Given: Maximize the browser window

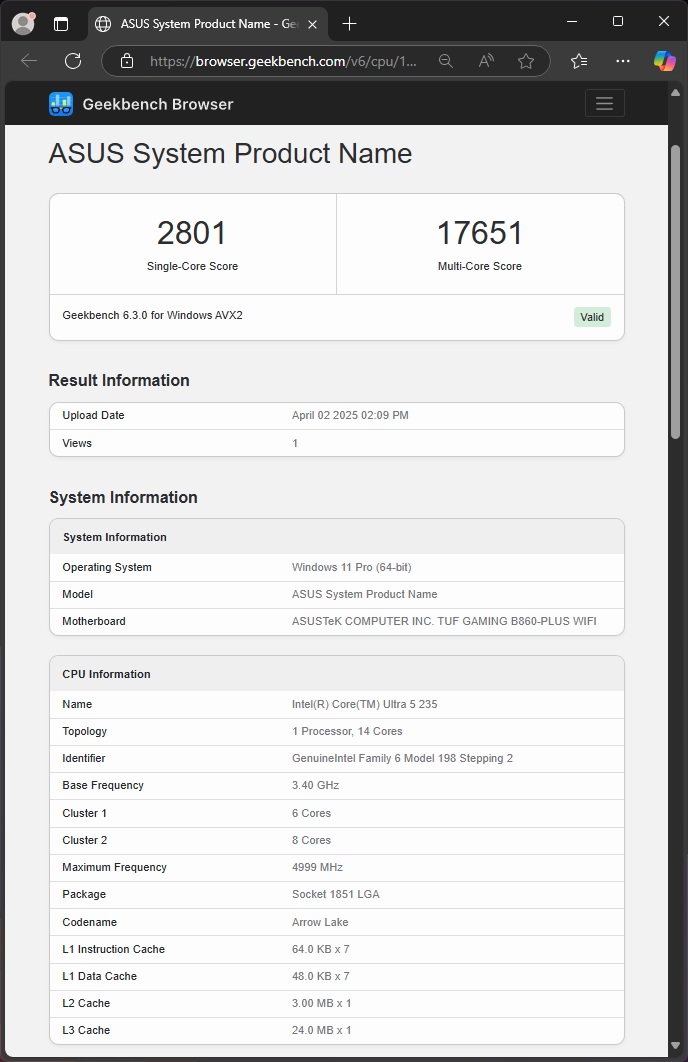Looking at the screenshot, I should [618, 22].
